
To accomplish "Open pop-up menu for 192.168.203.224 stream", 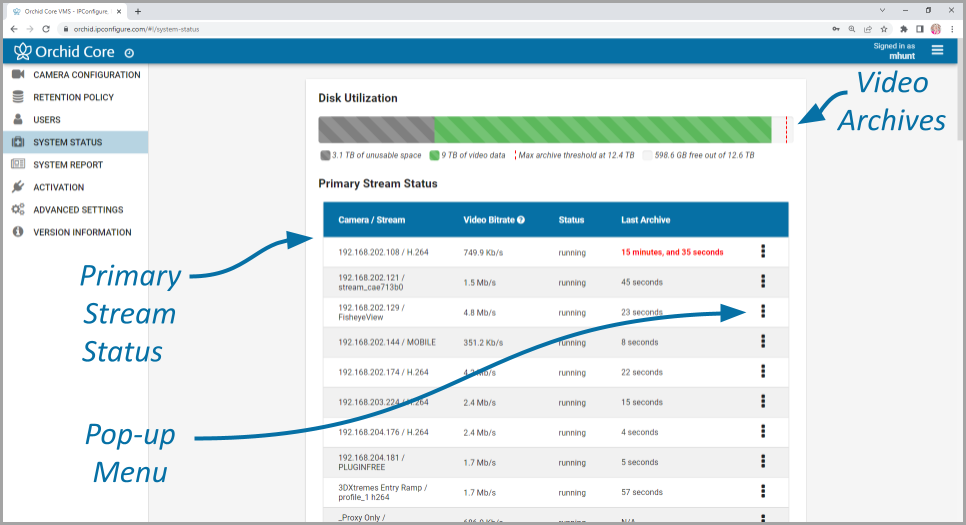I will point(763,401).
